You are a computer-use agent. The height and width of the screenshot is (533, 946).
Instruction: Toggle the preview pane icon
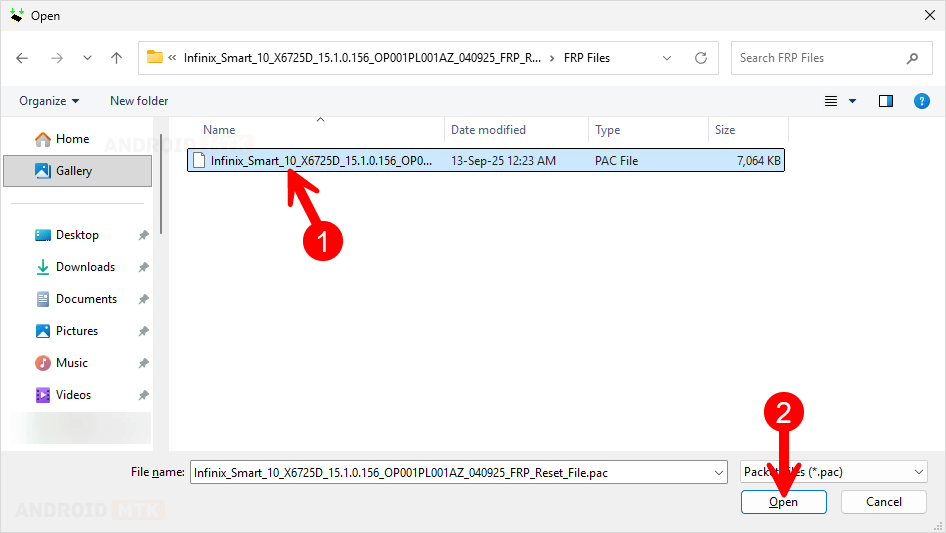click(x=885, y=101)
